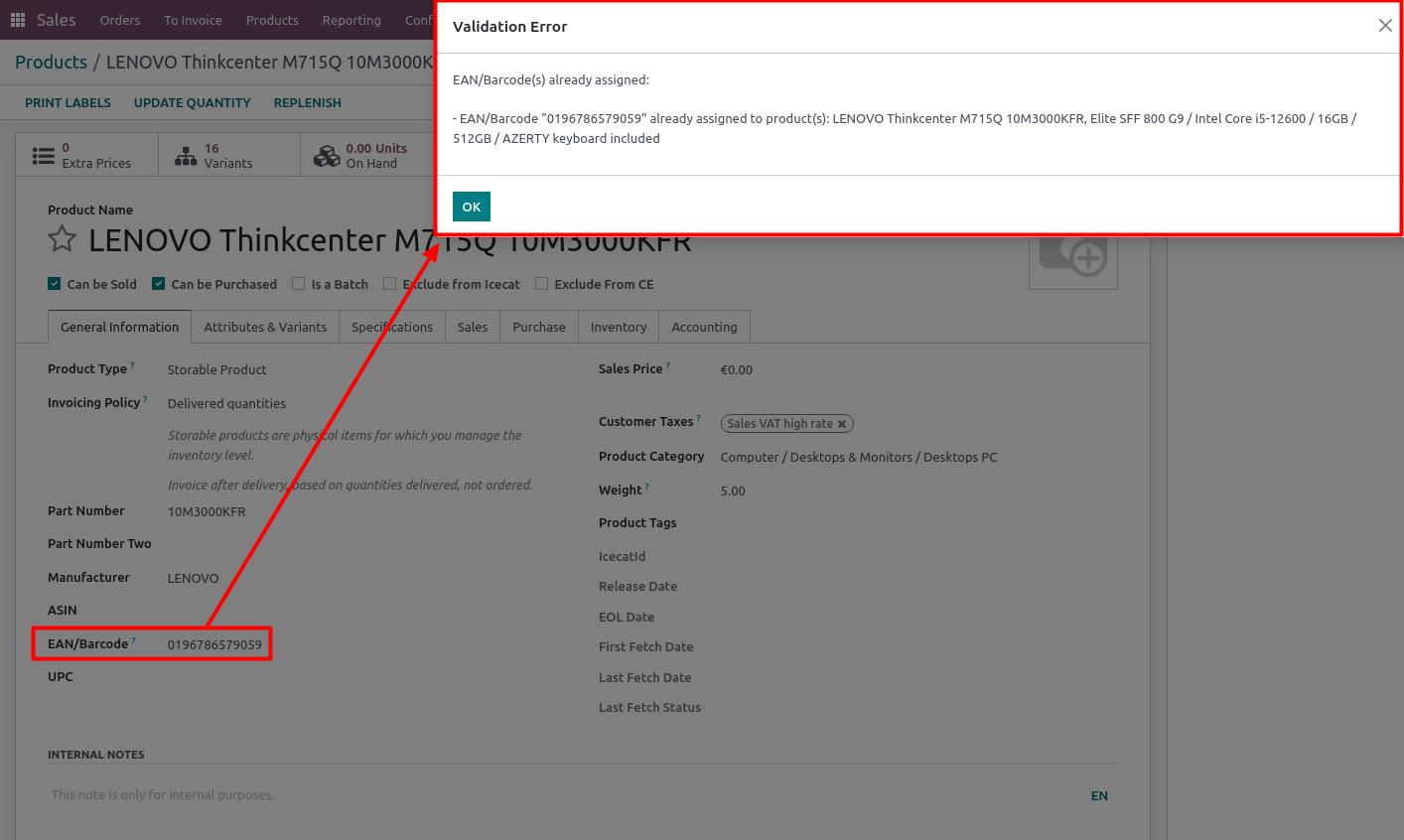The height and width of the screenshot is (840, 1404).
Task: Click the Update Quantity button
Action: [x=193, y=102]
